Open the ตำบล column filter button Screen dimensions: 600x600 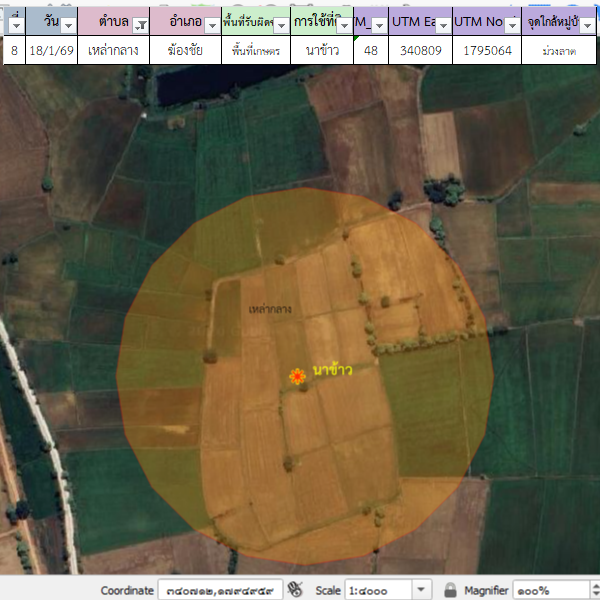click(141, 23)
